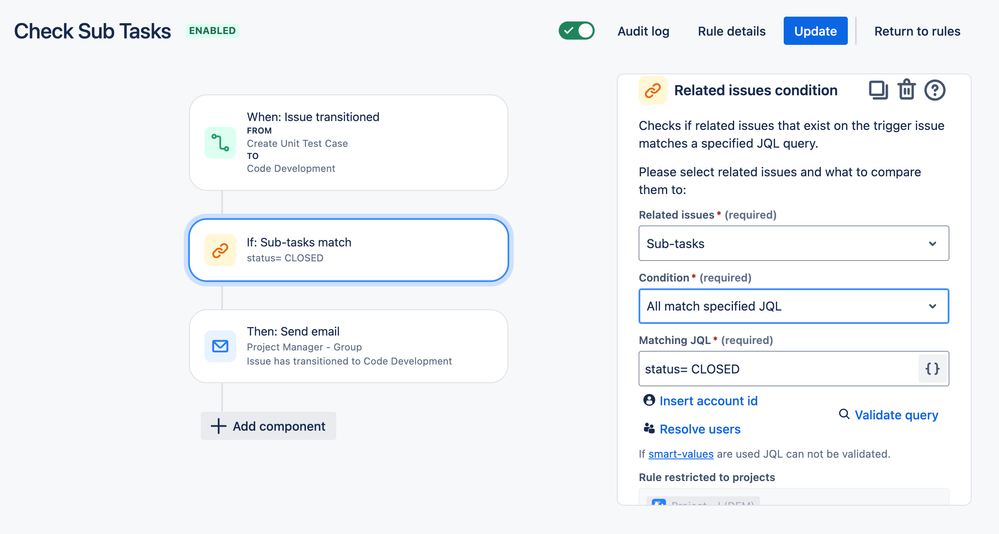This screenshot has height=534, width=999.
Task: Click Add component button
Action: pyautogui.click(x=268, y=426)
